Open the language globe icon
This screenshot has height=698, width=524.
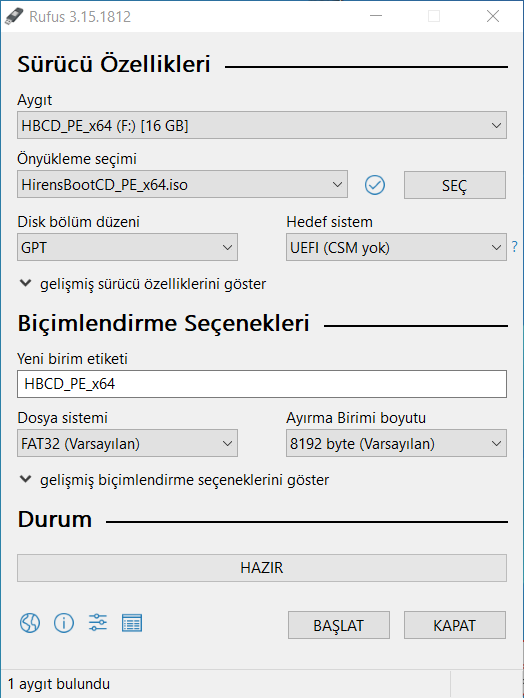coord(30,623)
